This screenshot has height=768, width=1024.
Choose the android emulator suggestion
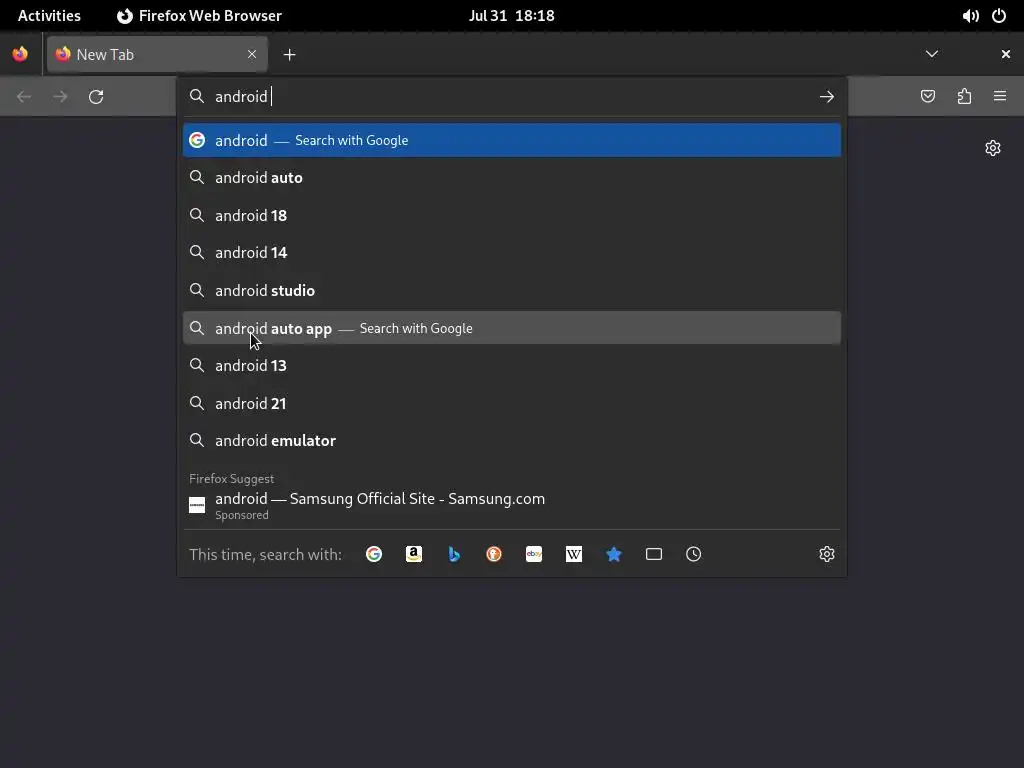[512, 441]
